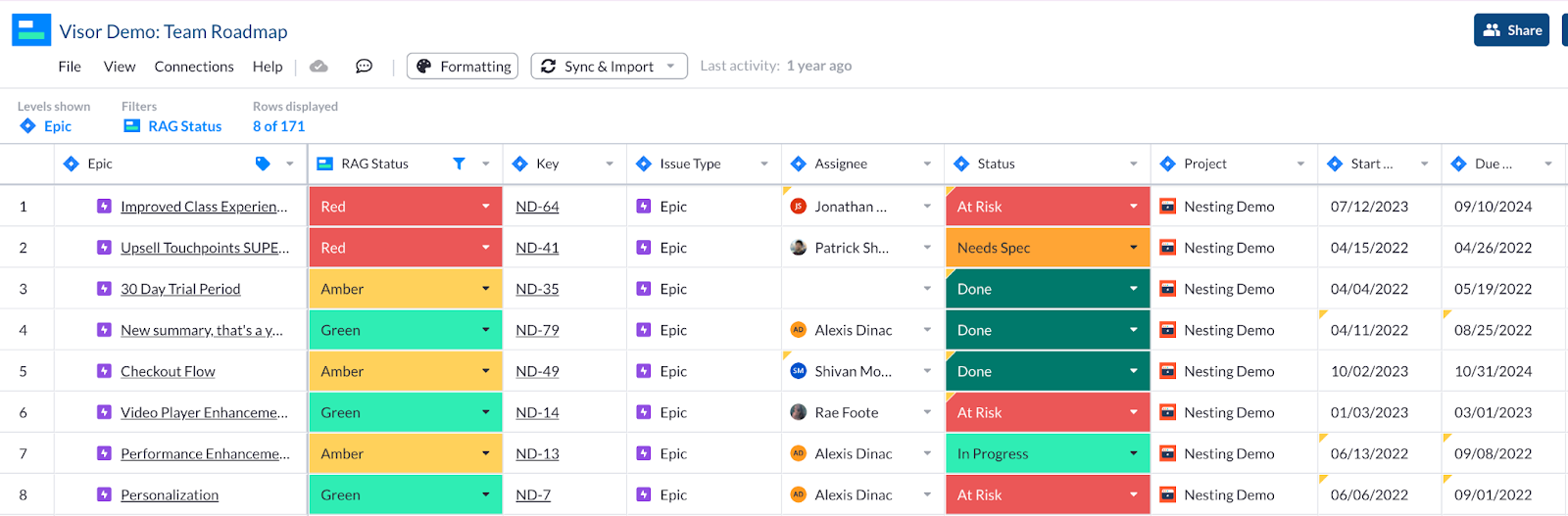Click the start date 10/02/2023
Image resolution: width=1568 pixels, height=516 pixels.
click(x=1369, y=371)
